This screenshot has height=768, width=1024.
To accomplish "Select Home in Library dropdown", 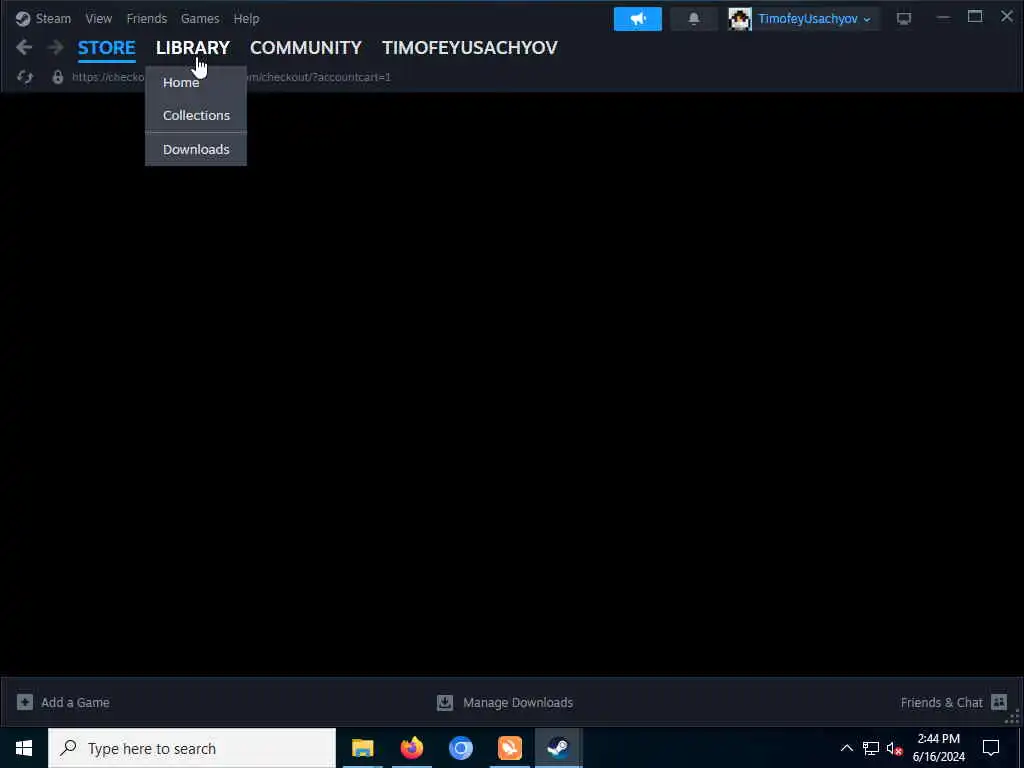I will click(196, 82).
